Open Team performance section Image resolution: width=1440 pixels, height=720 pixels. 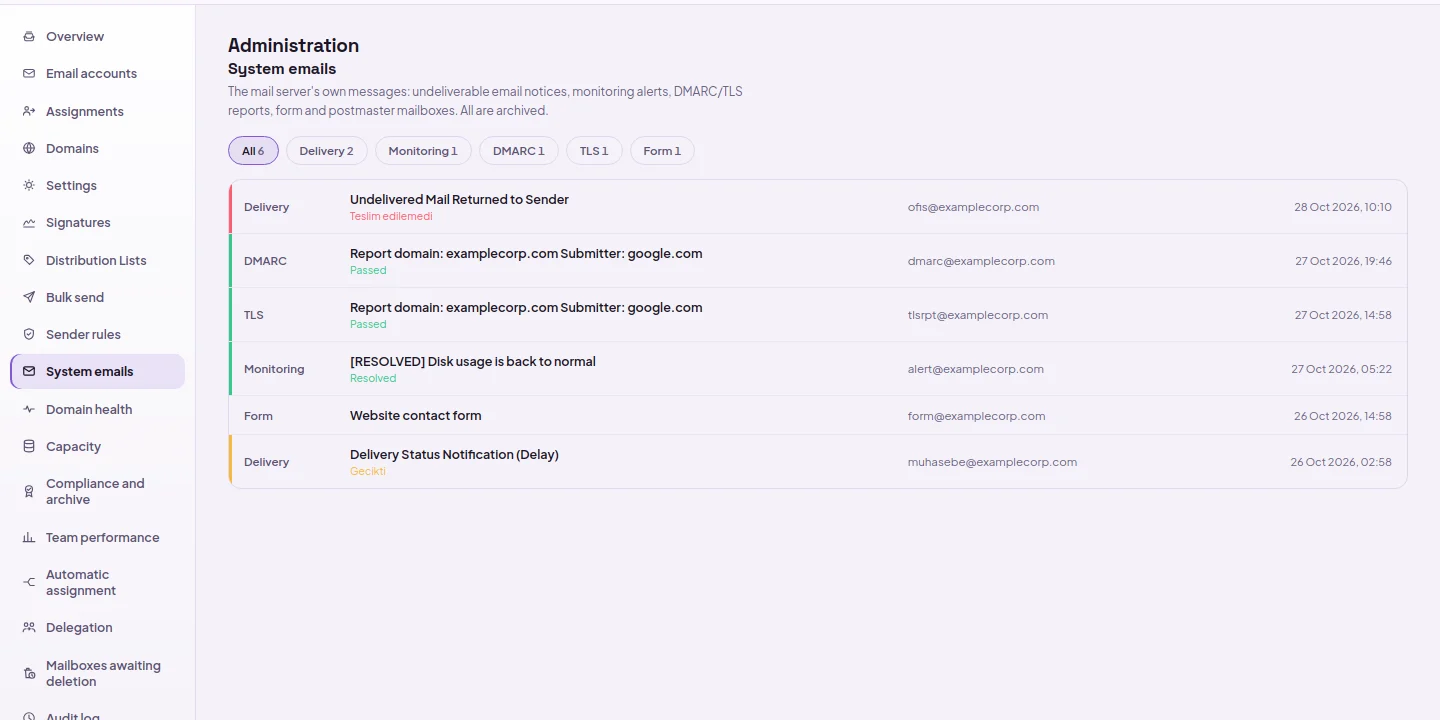coord(98,538)
